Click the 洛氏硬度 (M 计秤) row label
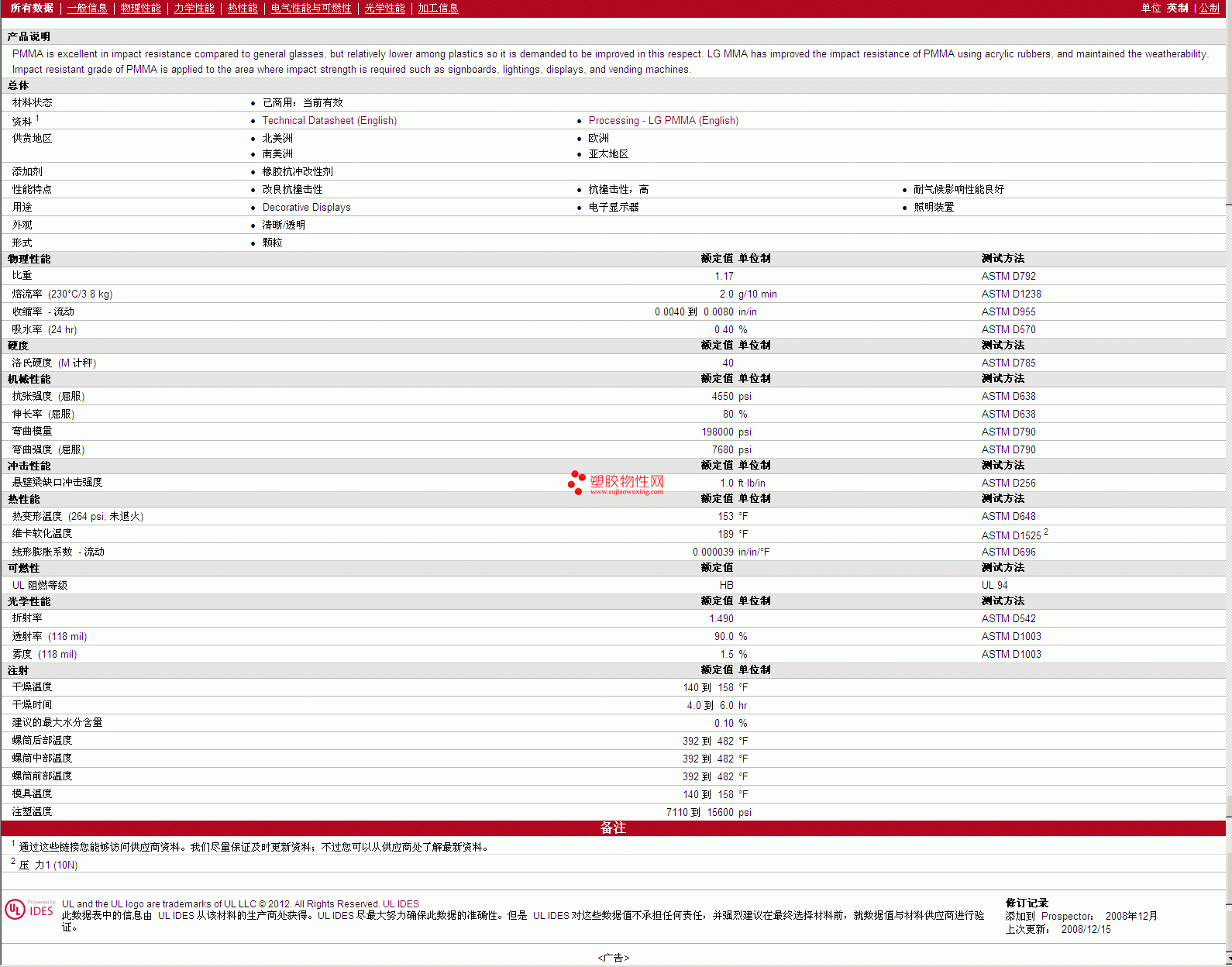This screenshot has width=1232, height=967. tap(54, 363)
